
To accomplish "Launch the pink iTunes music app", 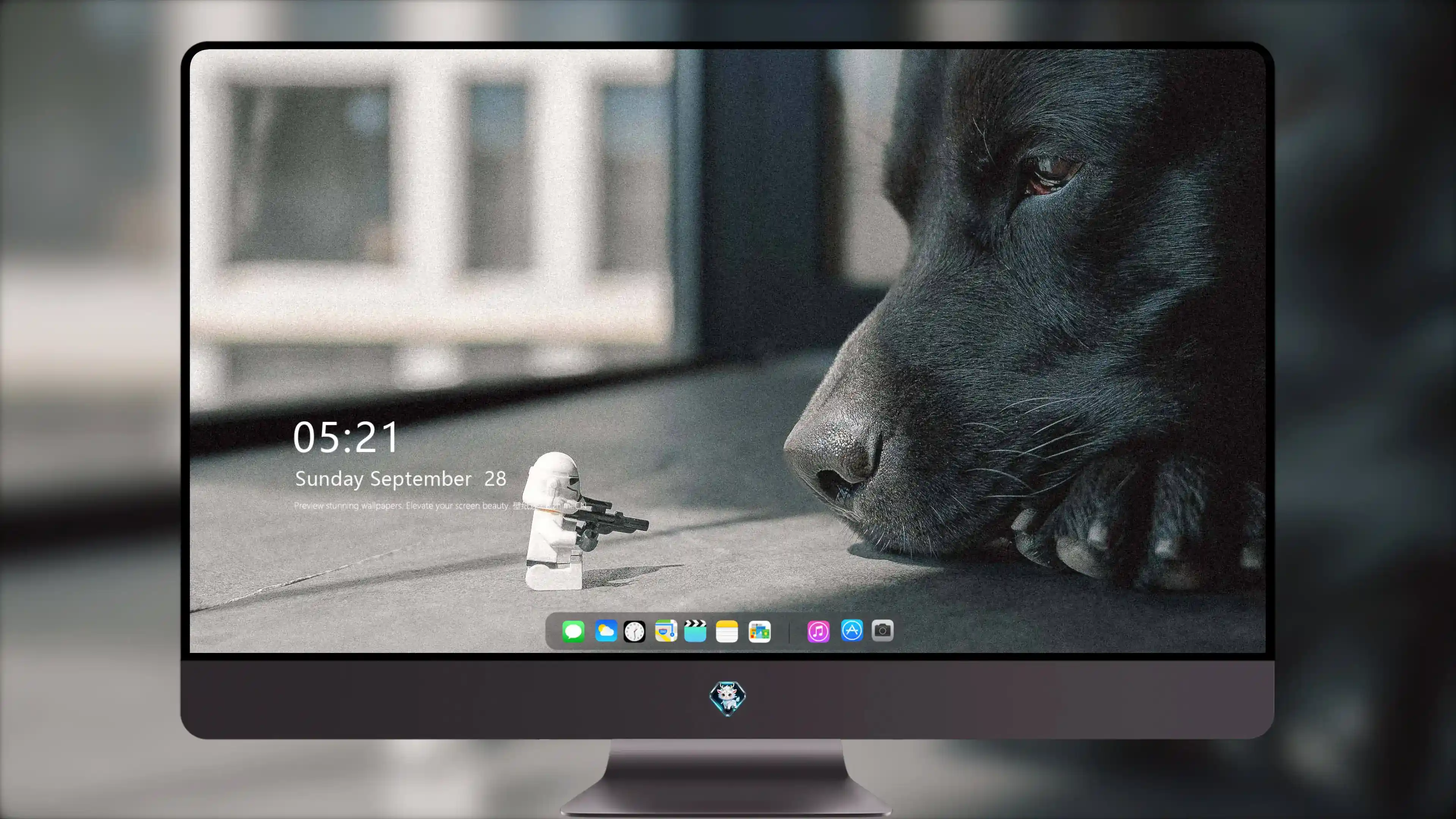I will pos(819,631).
